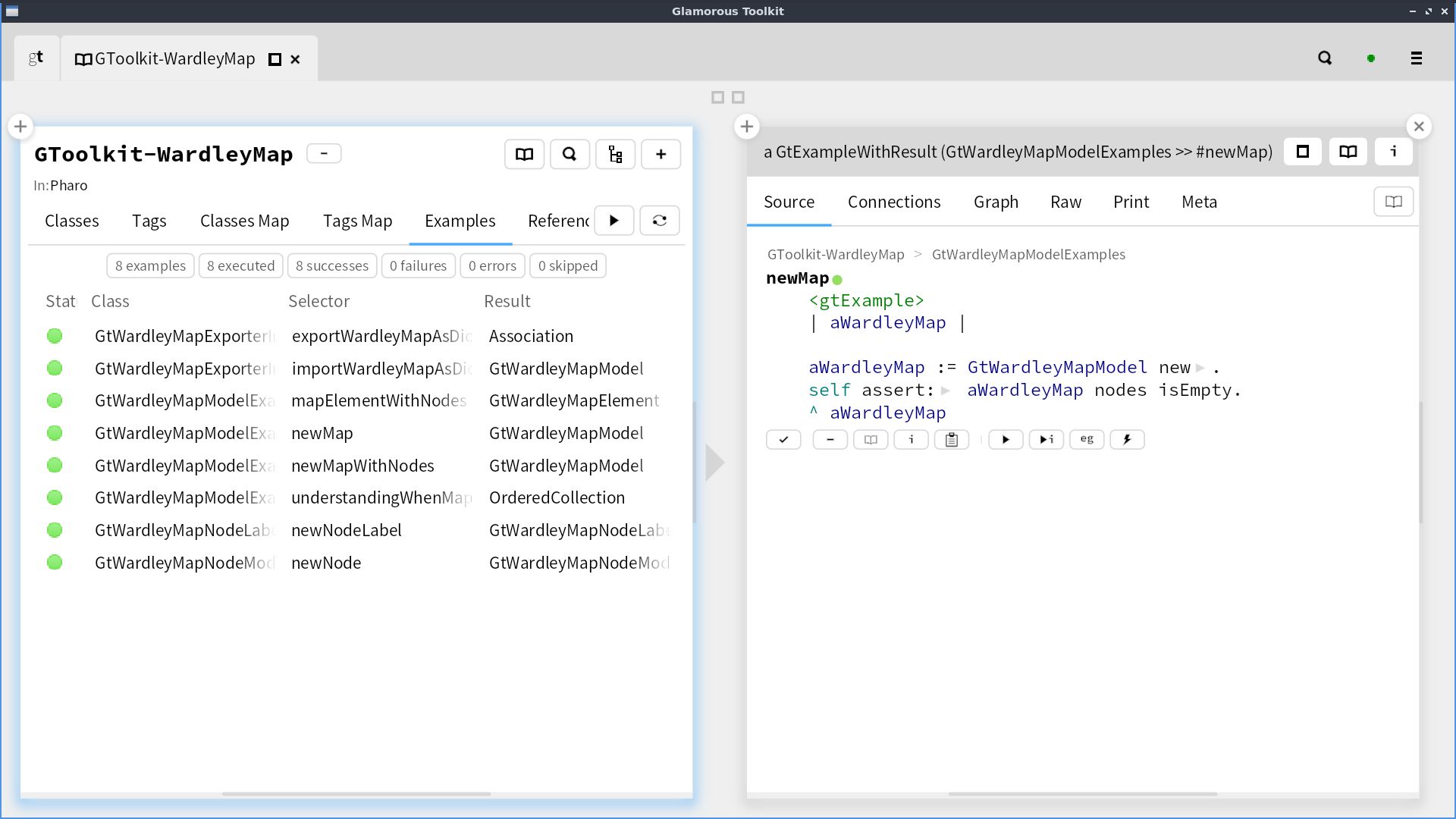Browse method with book button in toolbar
The height and width of the screenshot is (819, 1456).
pos(871,440)
